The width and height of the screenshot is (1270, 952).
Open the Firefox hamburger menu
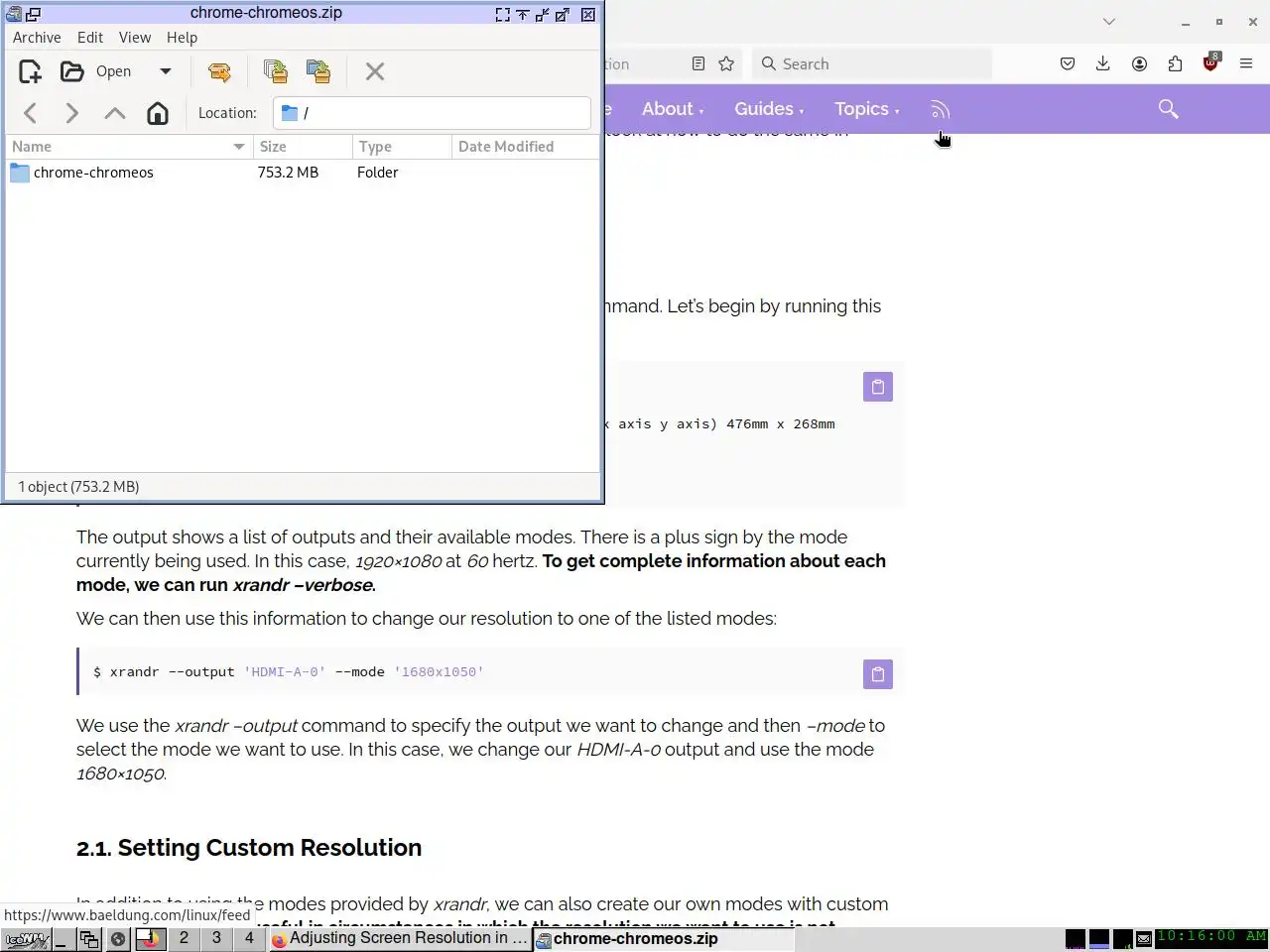pyautogui.click(x=1246, y=63)
